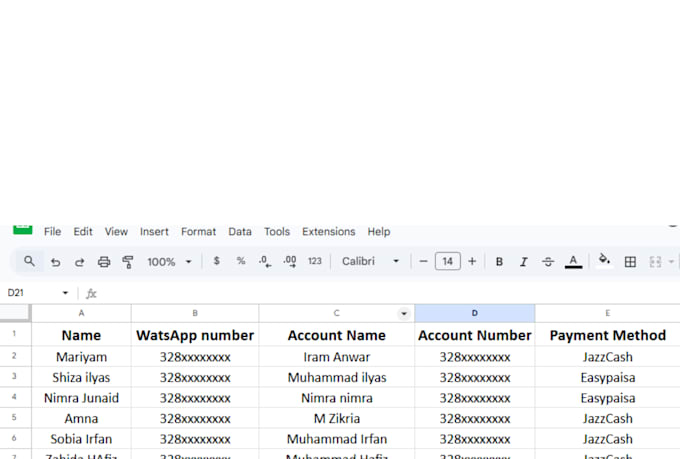The width and height of the screenshot is (680, 459).
Task: Activate the paint format tool
Action: [x=128, y=262]
